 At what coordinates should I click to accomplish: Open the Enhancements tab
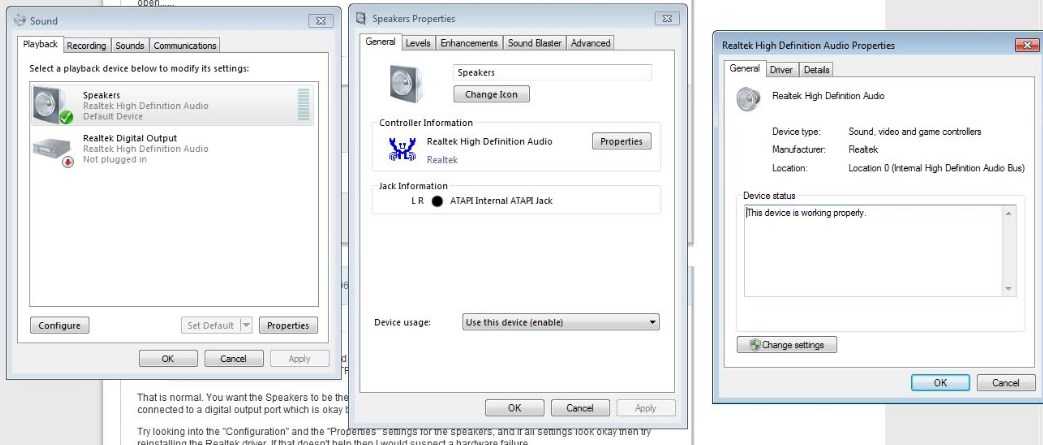pyautogui.click(x=469, y=43)
